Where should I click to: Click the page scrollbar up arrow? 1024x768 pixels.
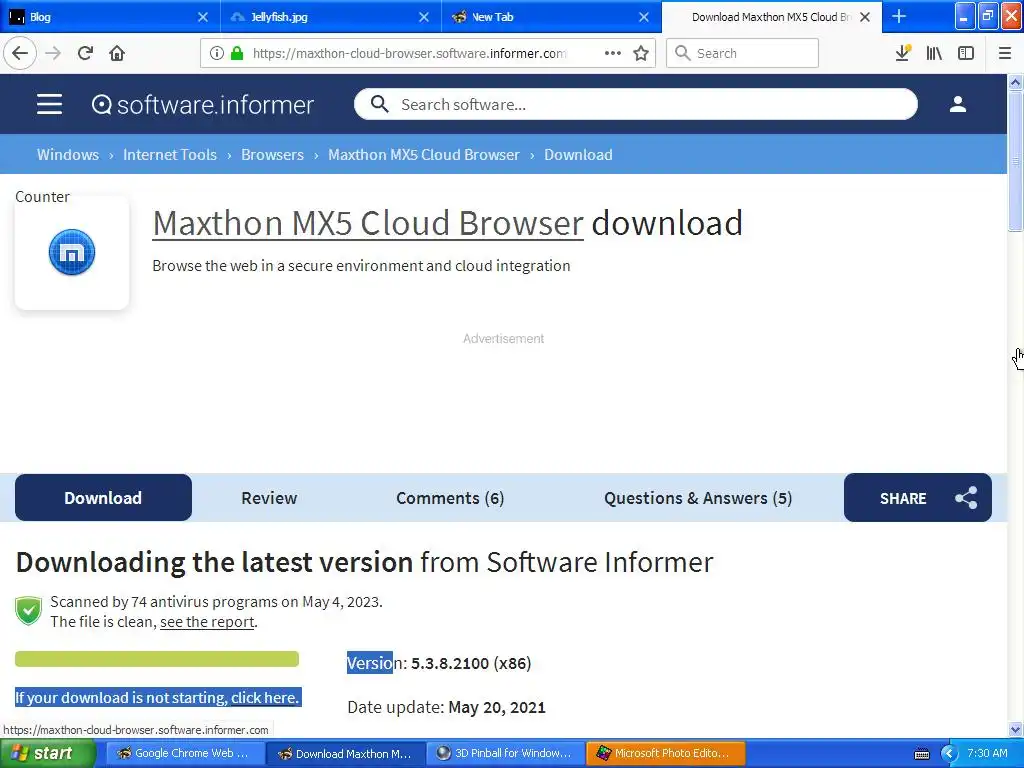point(1016,82)
